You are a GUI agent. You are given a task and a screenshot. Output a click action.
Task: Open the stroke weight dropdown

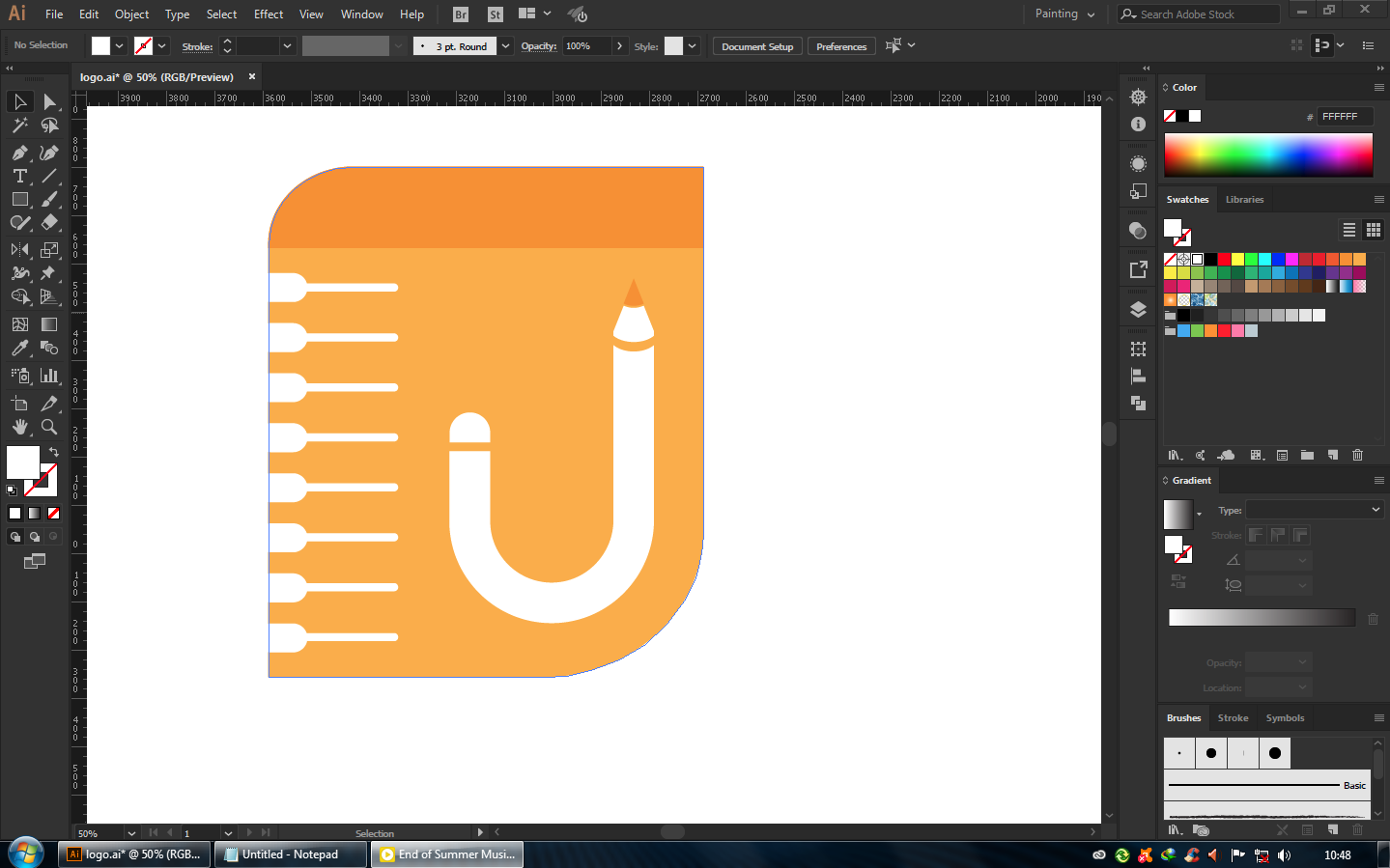(x=287, y=46)
